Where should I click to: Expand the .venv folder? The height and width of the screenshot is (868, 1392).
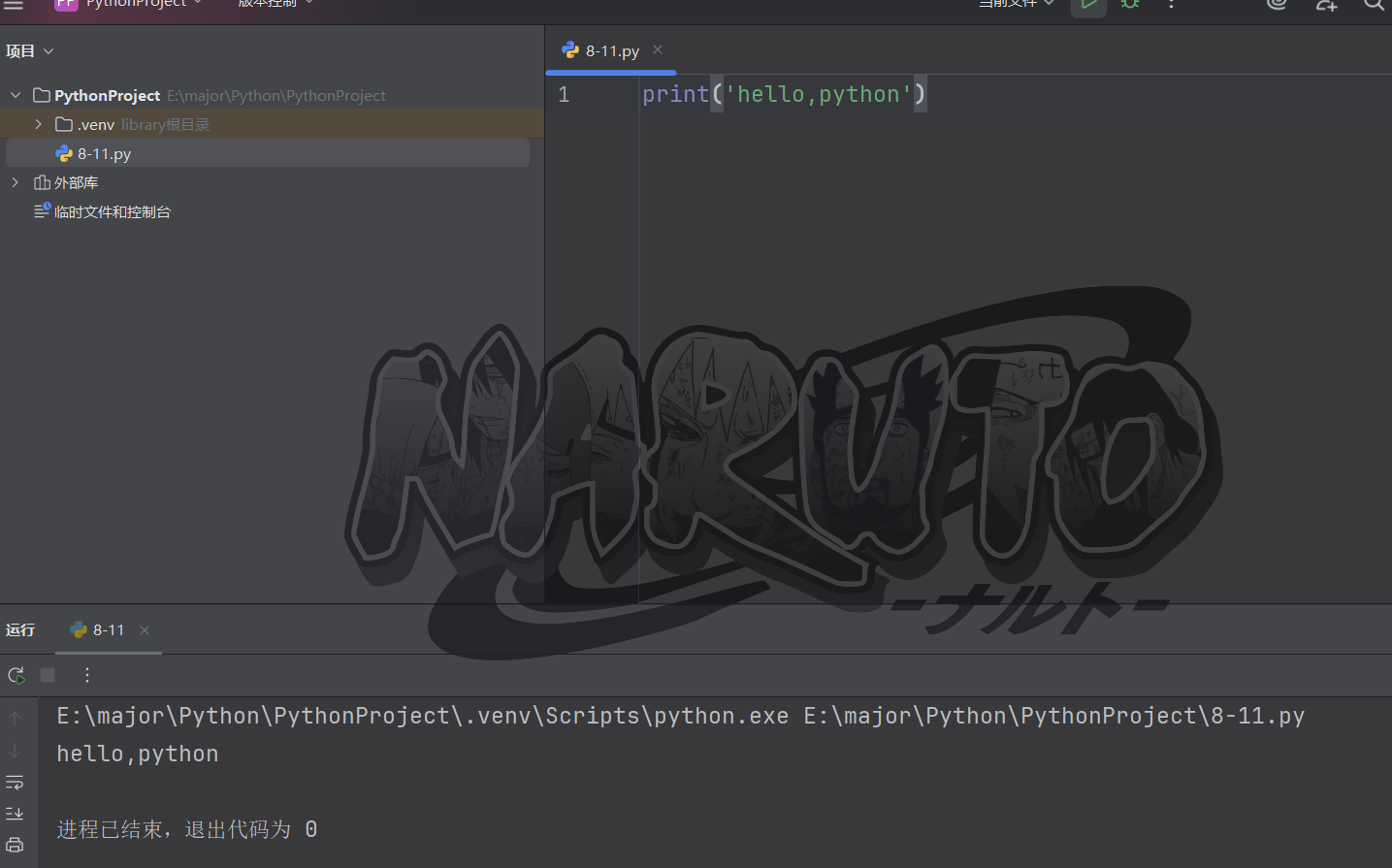click(x=38, y=124)
